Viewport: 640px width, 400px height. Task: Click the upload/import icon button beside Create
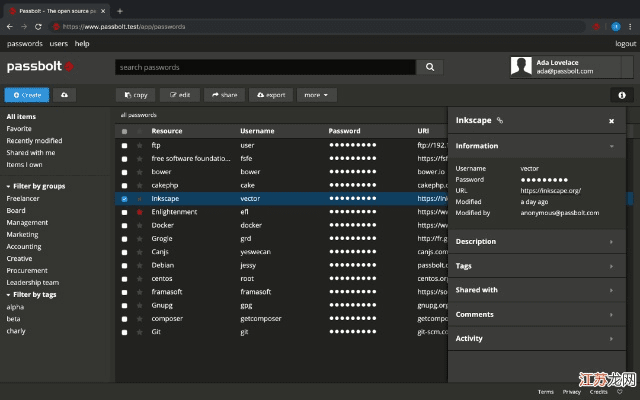pos(65,95)
